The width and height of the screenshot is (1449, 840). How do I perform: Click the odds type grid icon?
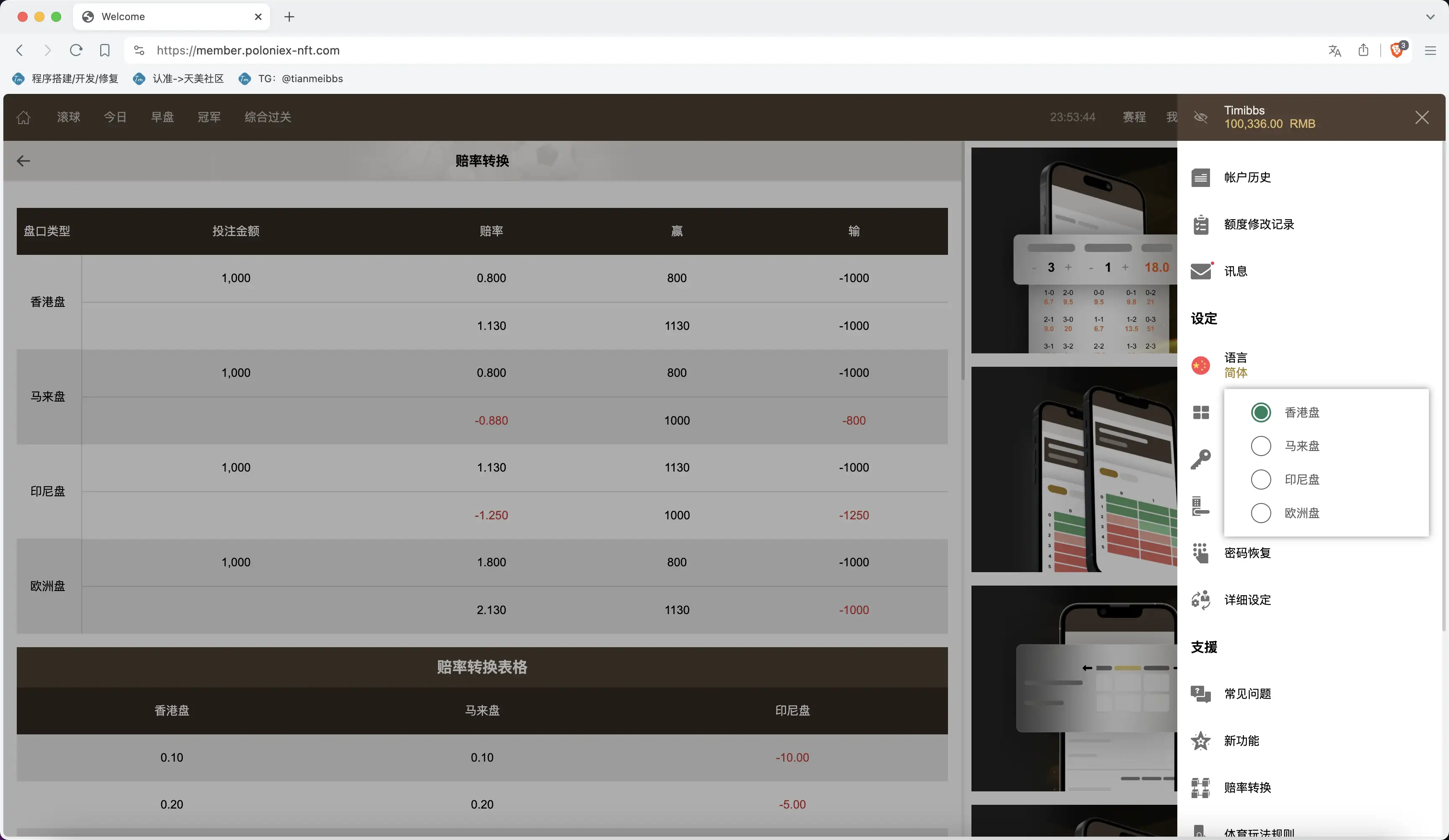point(1201,412)
